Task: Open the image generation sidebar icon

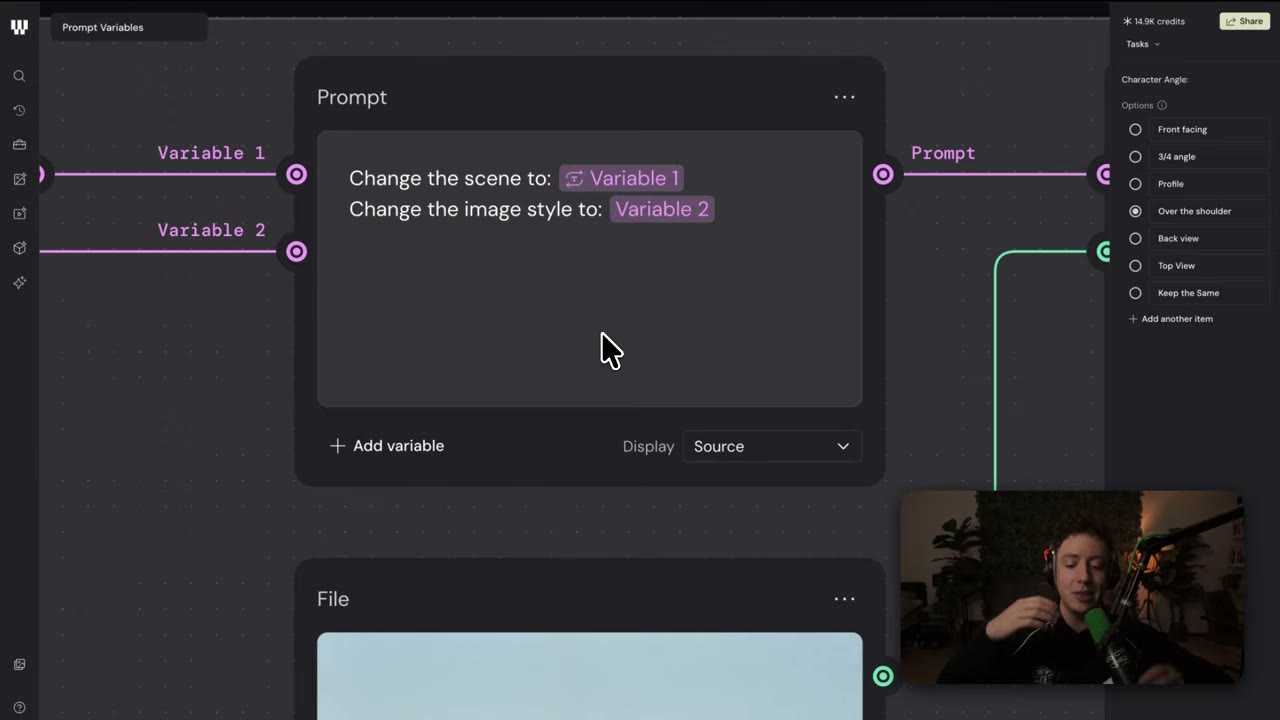Action: [x=19, y=179]
